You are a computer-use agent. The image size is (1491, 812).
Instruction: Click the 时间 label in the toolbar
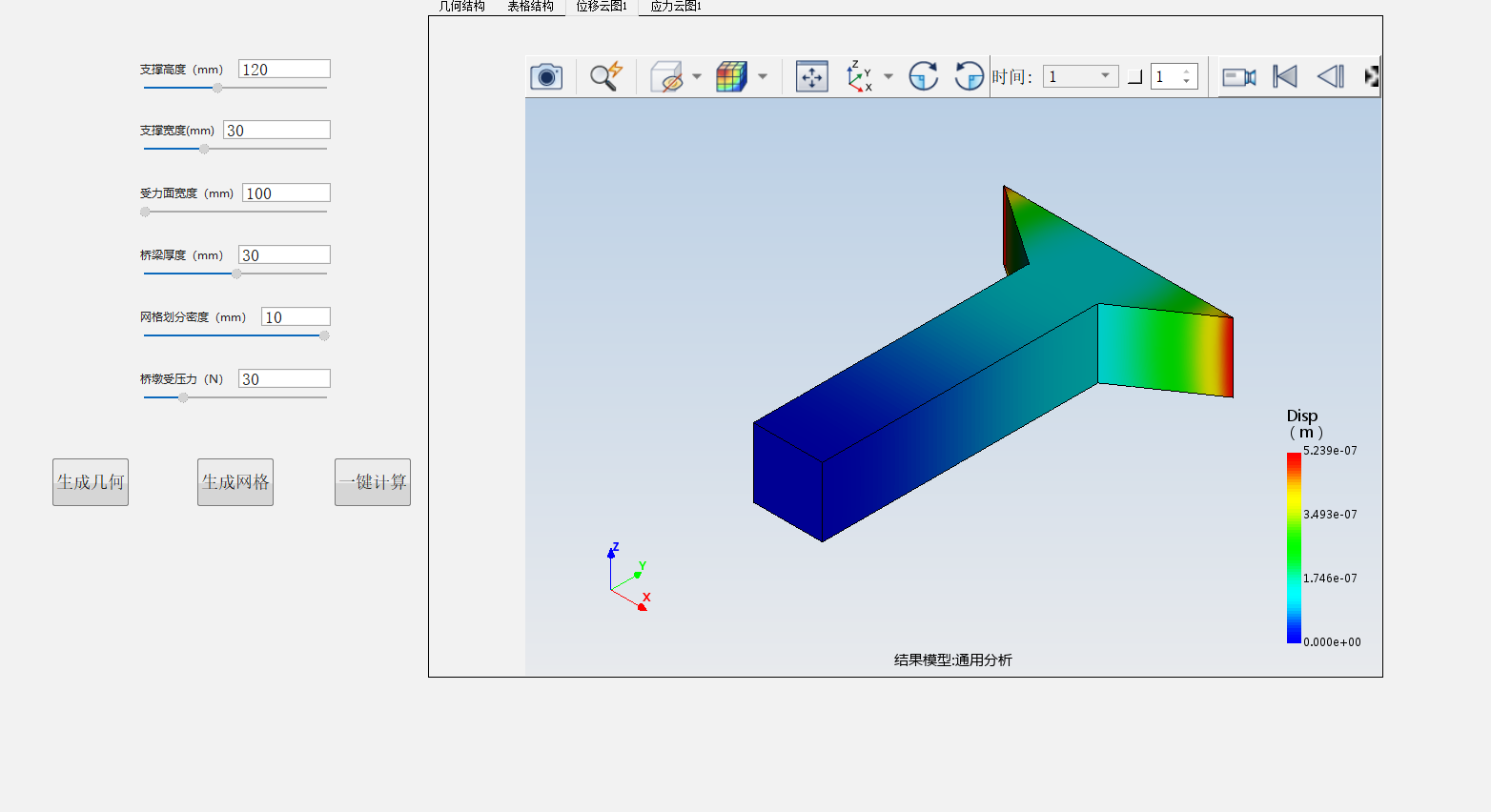[x=1011, y=76]
